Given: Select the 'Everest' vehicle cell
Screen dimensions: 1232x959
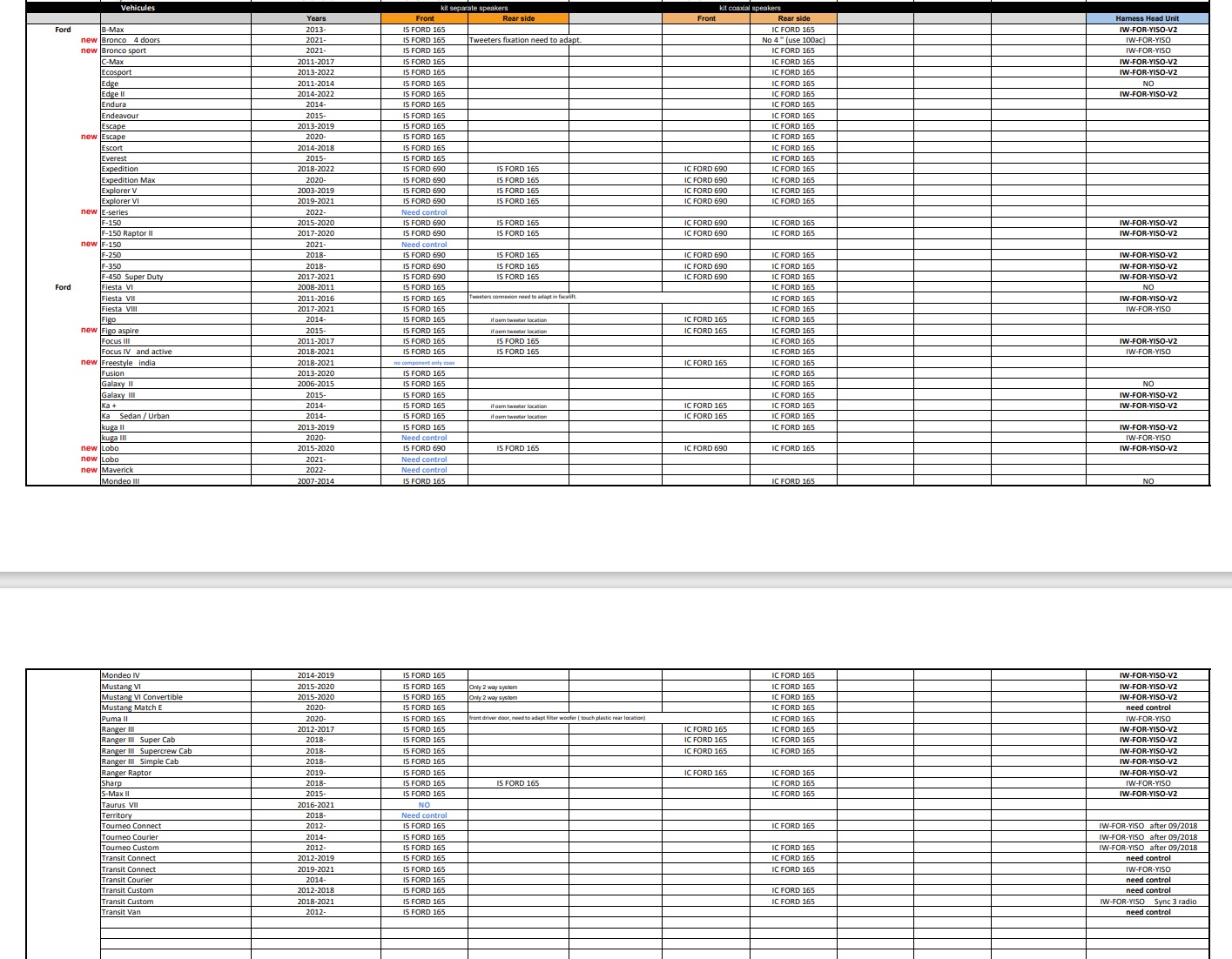Looking at the screenshot, I should pos(176,158).
